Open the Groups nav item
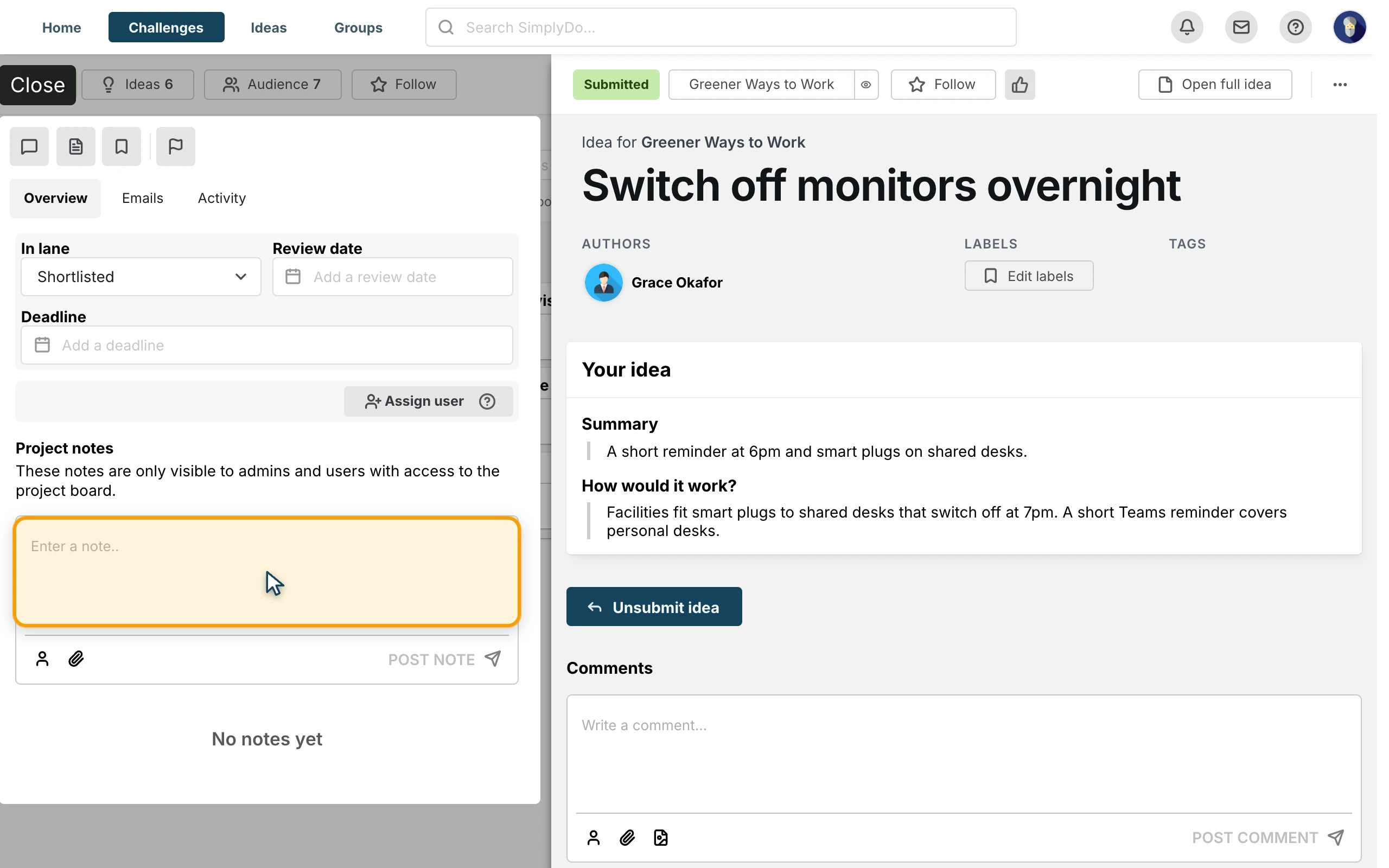Image resolution: width=1389 pixels, height=868 pixels. [358, 27]
